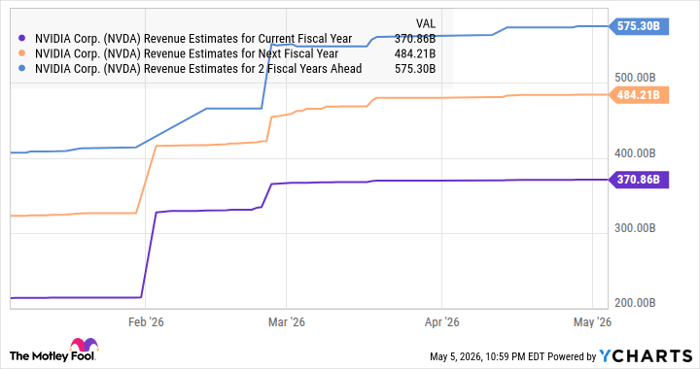This screenshot has width=700, height=369.
Task: Click the Motley Fool jester hat logo
Action: pos(83,344)
